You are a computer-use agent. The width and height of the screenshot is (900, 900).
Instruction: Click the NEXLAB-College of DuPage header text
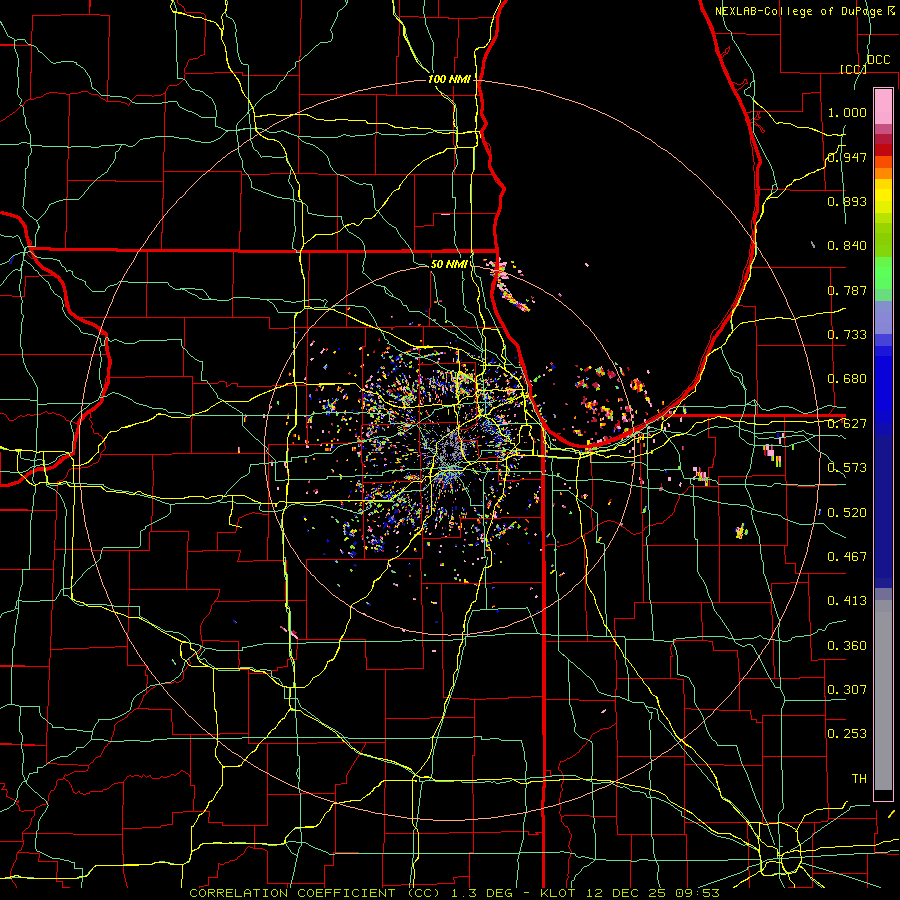pyautogui.click(x=800, y=10)
